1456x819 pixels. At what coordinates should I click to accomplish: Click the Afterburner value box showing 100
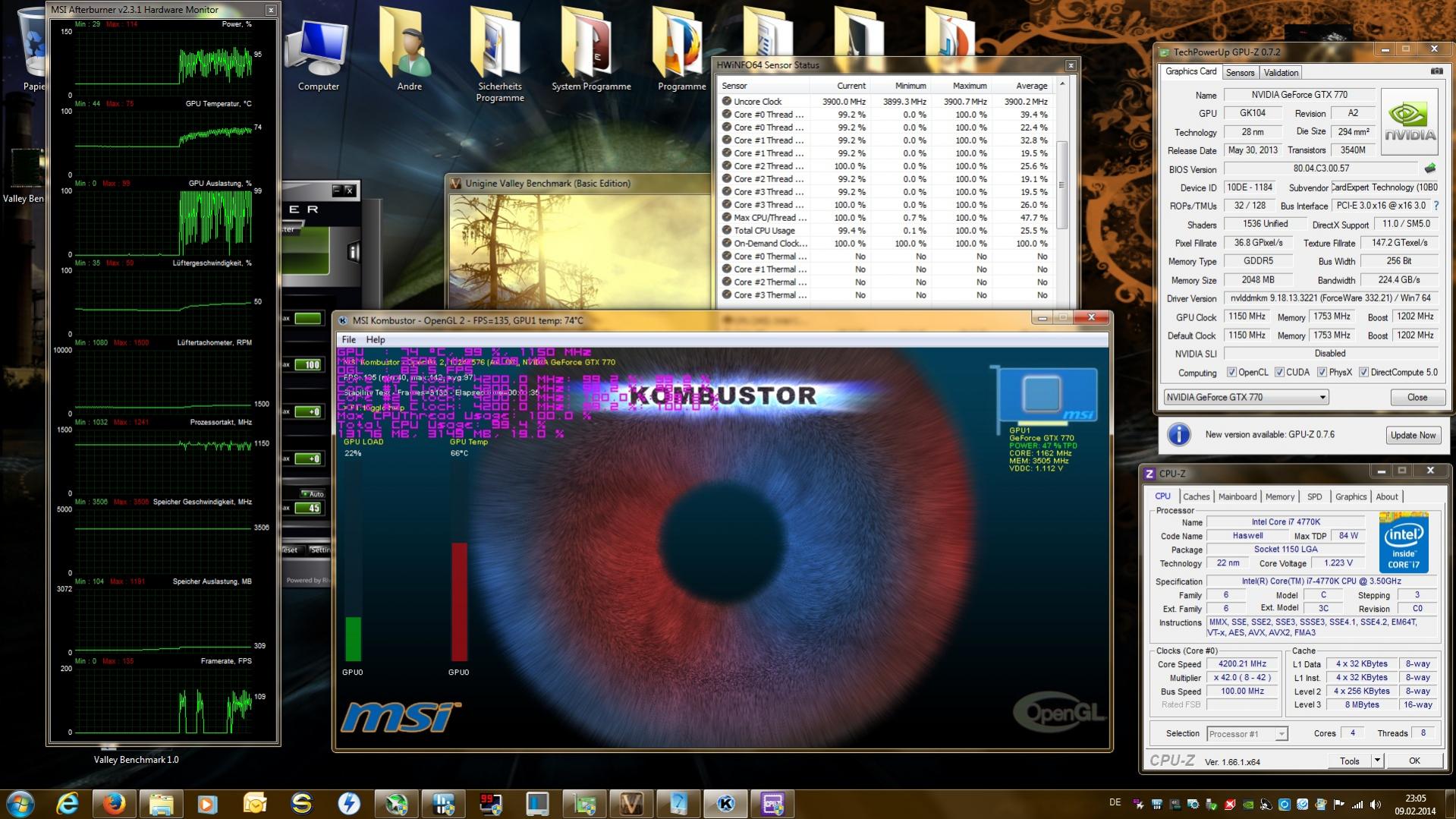click(308, 365)
